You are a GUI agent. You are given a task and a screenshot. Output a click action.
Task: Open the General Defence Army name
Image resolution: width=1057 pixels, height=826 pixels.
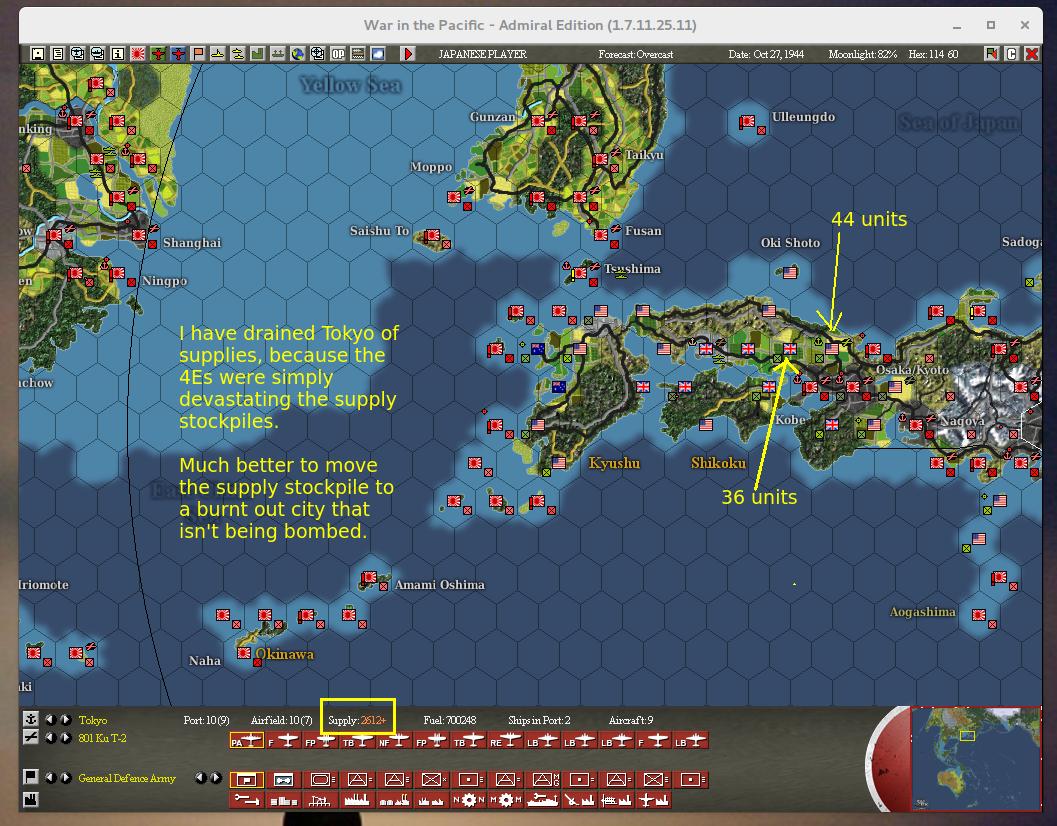127,778
